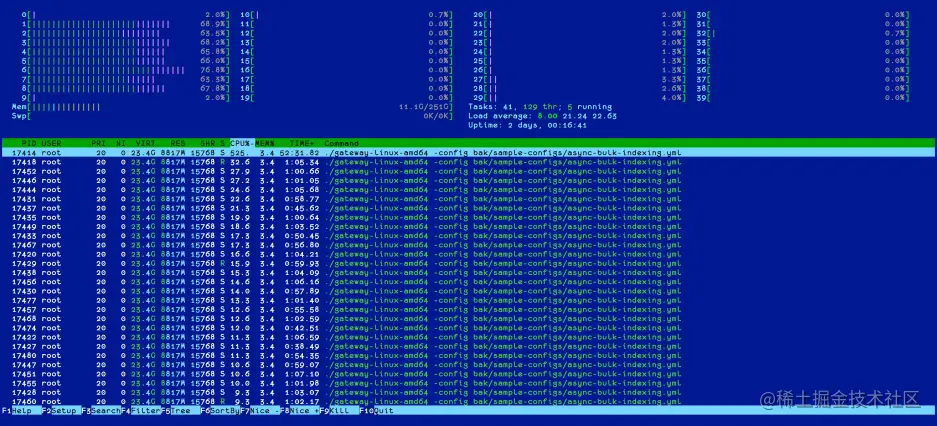Screen dimensions: 937x426
Task: Select process row with PID 17433
Action: 468,235
